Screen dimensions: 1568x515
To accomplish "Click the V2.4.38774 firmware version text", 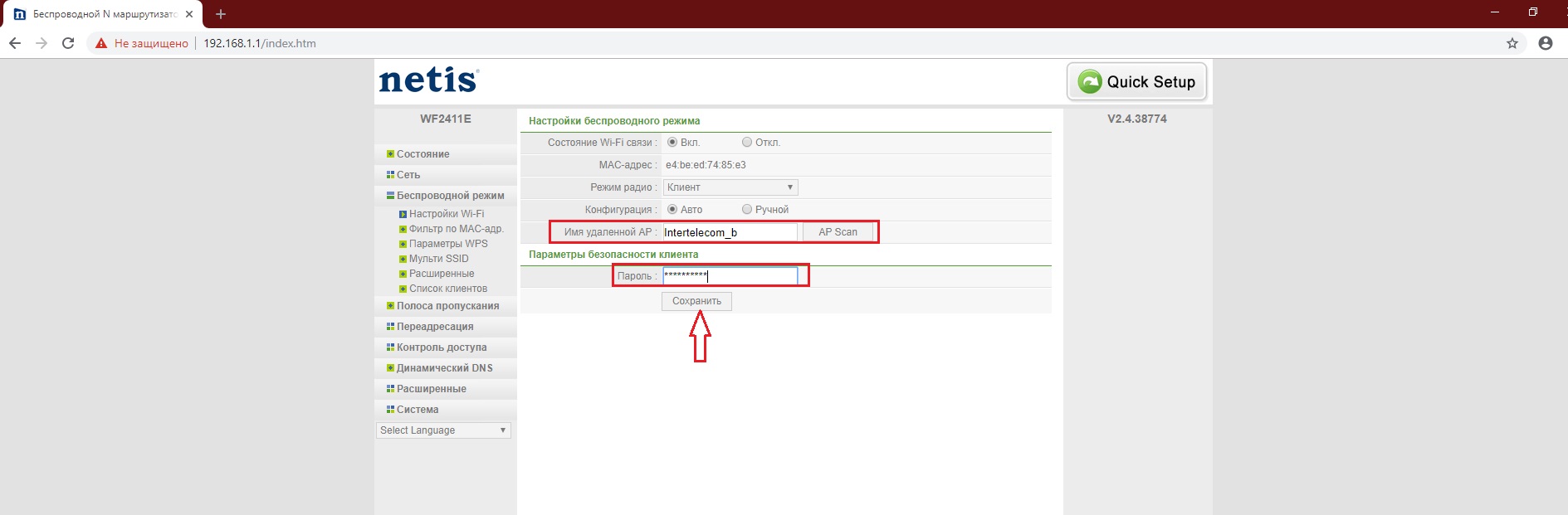I will point(1137,119).
